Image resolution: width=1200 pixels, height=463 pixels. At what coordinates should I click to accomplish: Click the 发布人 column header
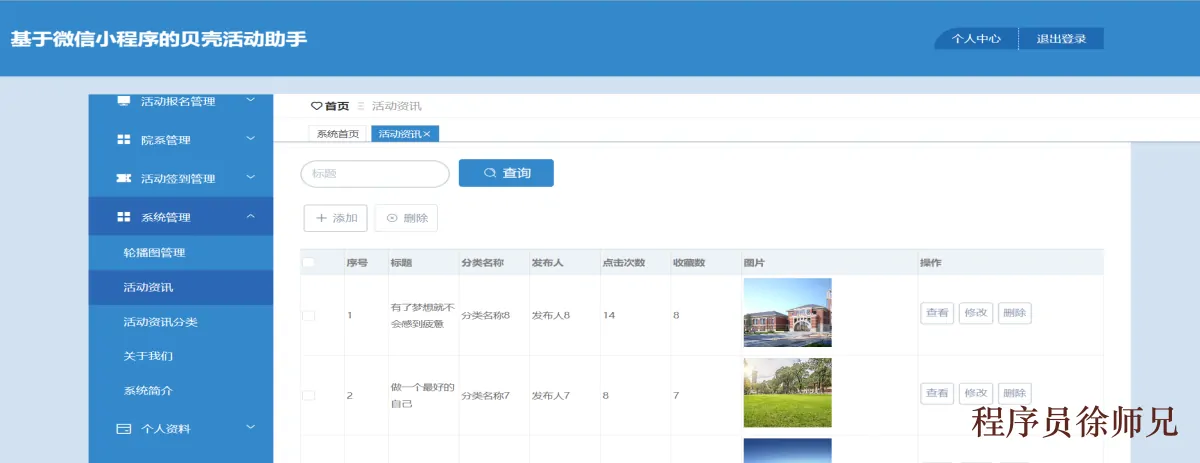pos(547,263)
